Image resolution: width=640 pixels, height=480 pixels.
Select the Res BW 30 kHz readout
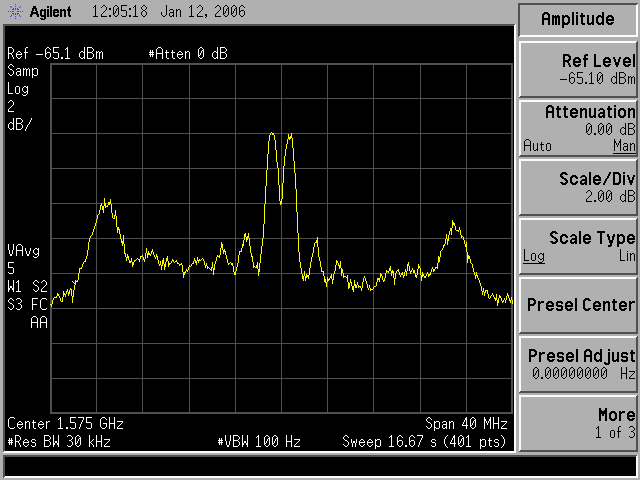point(58,440)
